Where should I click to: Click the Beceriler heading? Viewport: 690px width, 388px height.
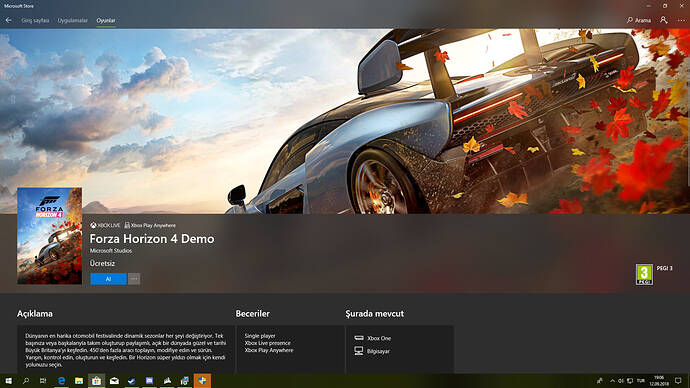pyautogui.click(x=253, y=314)
